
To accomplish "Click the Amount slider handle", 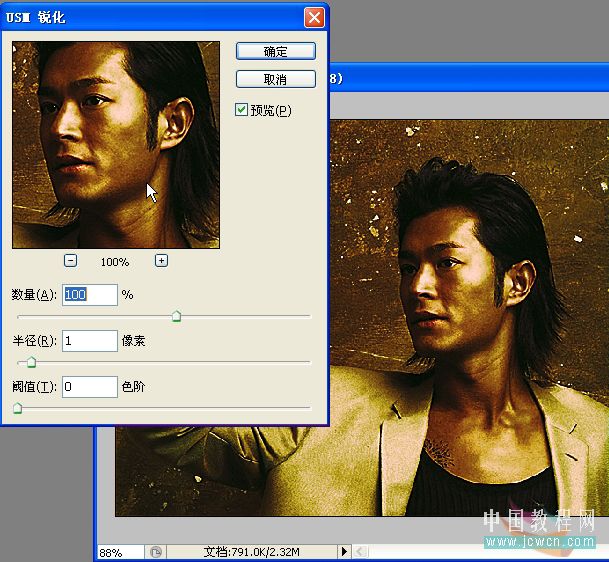I will coord(176,316).
